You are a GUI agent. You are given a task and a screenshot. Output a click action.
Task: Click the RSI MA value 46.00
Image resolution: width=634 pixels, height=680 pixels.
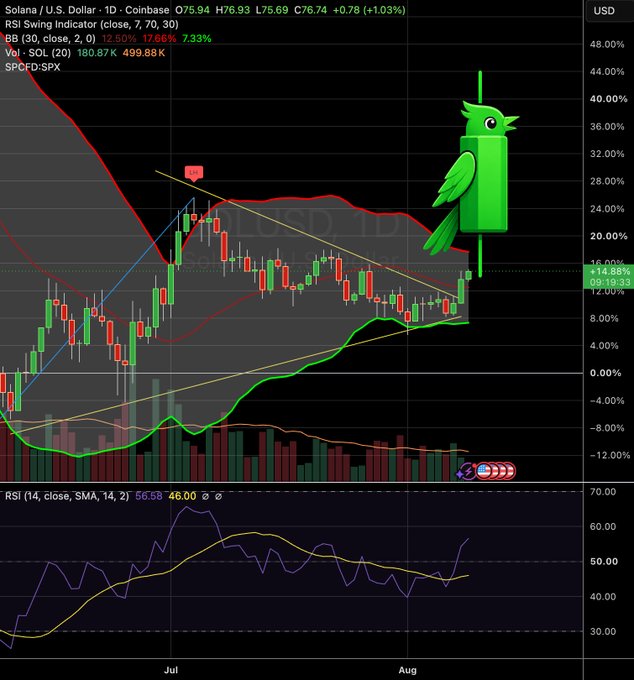(182, 496)
